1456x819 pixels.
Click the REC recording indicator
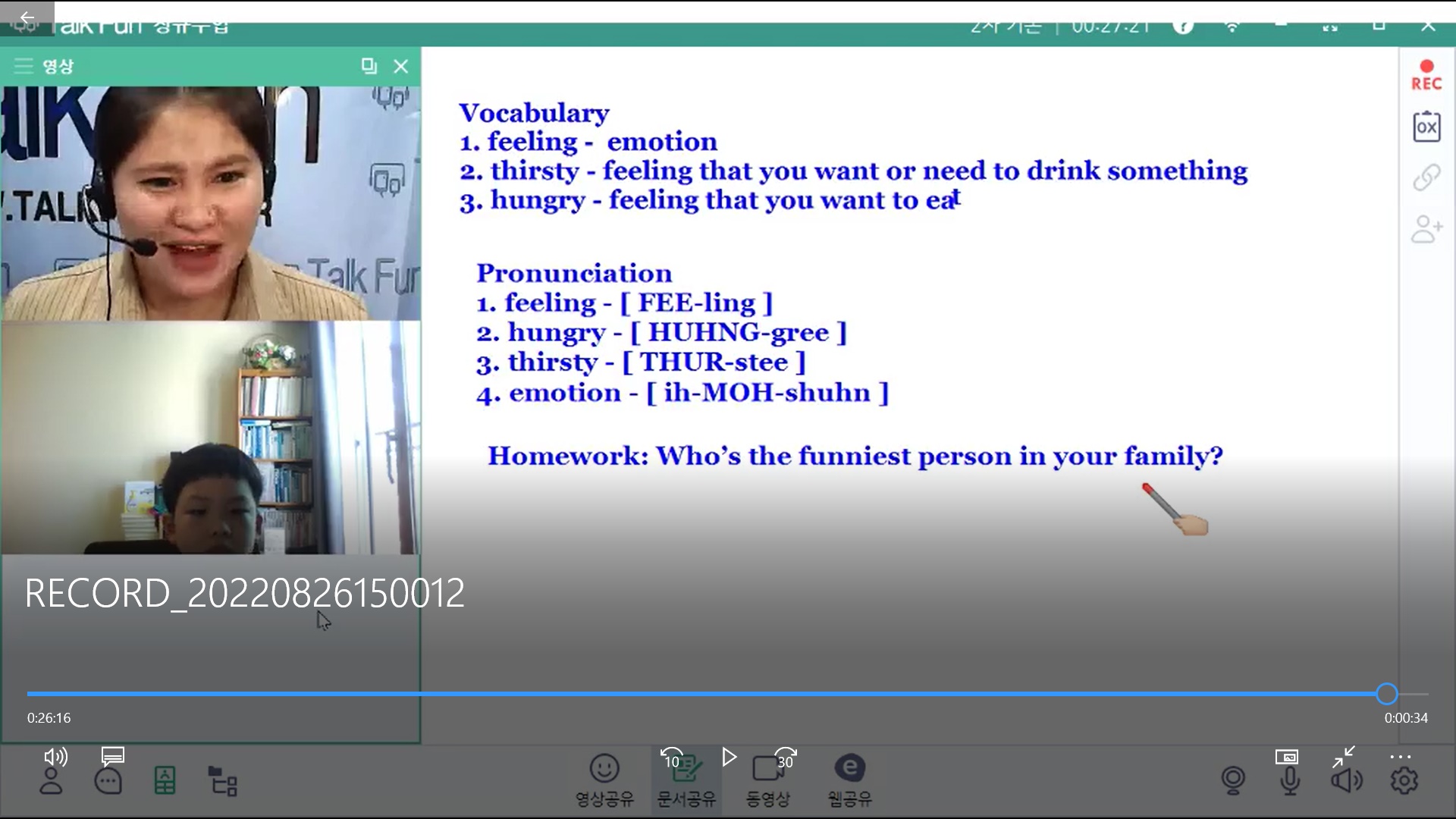pos(1426,76)
